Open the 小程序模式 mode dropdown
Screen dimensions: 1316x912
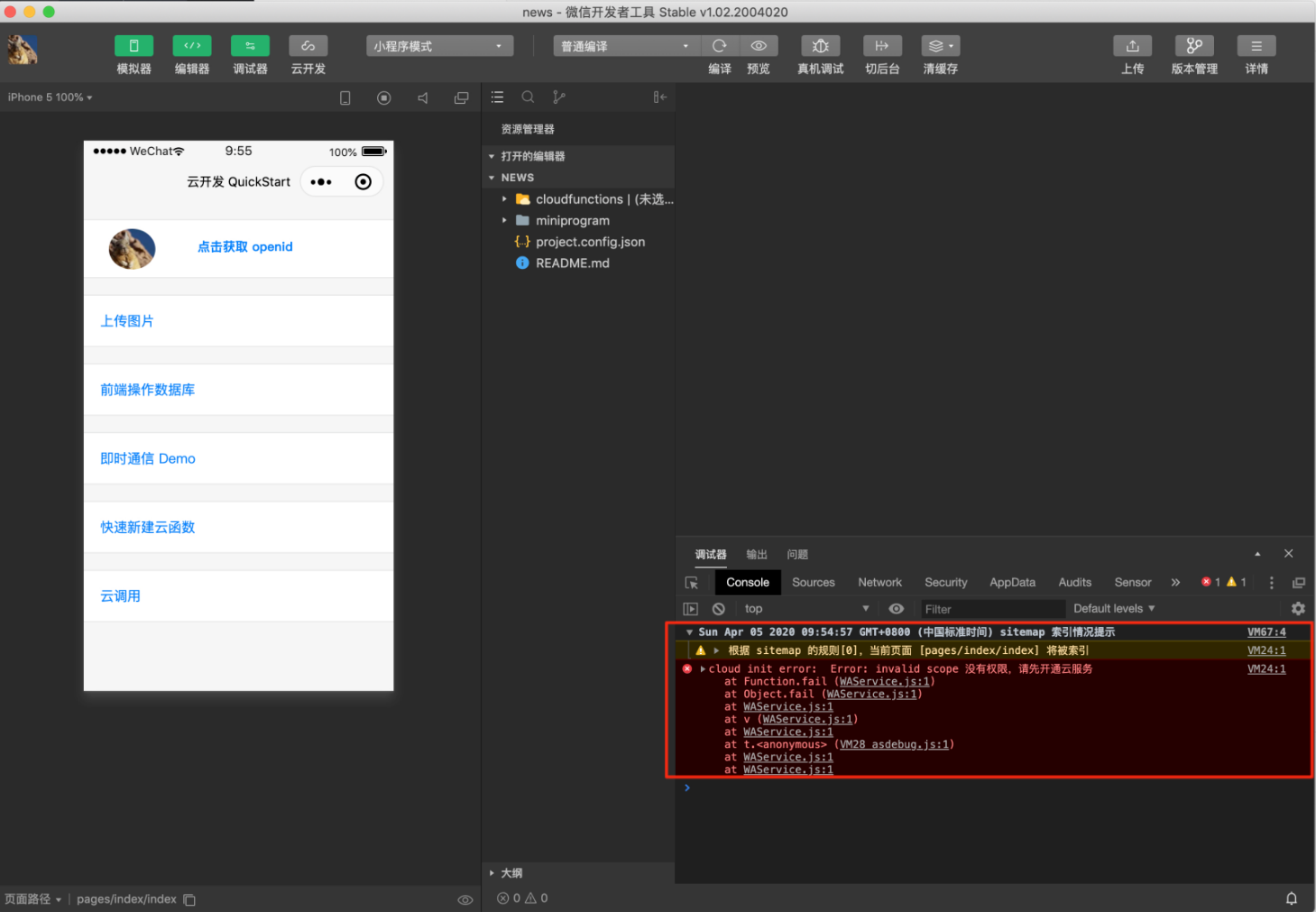pyautogui.click(x=439, y=46)
